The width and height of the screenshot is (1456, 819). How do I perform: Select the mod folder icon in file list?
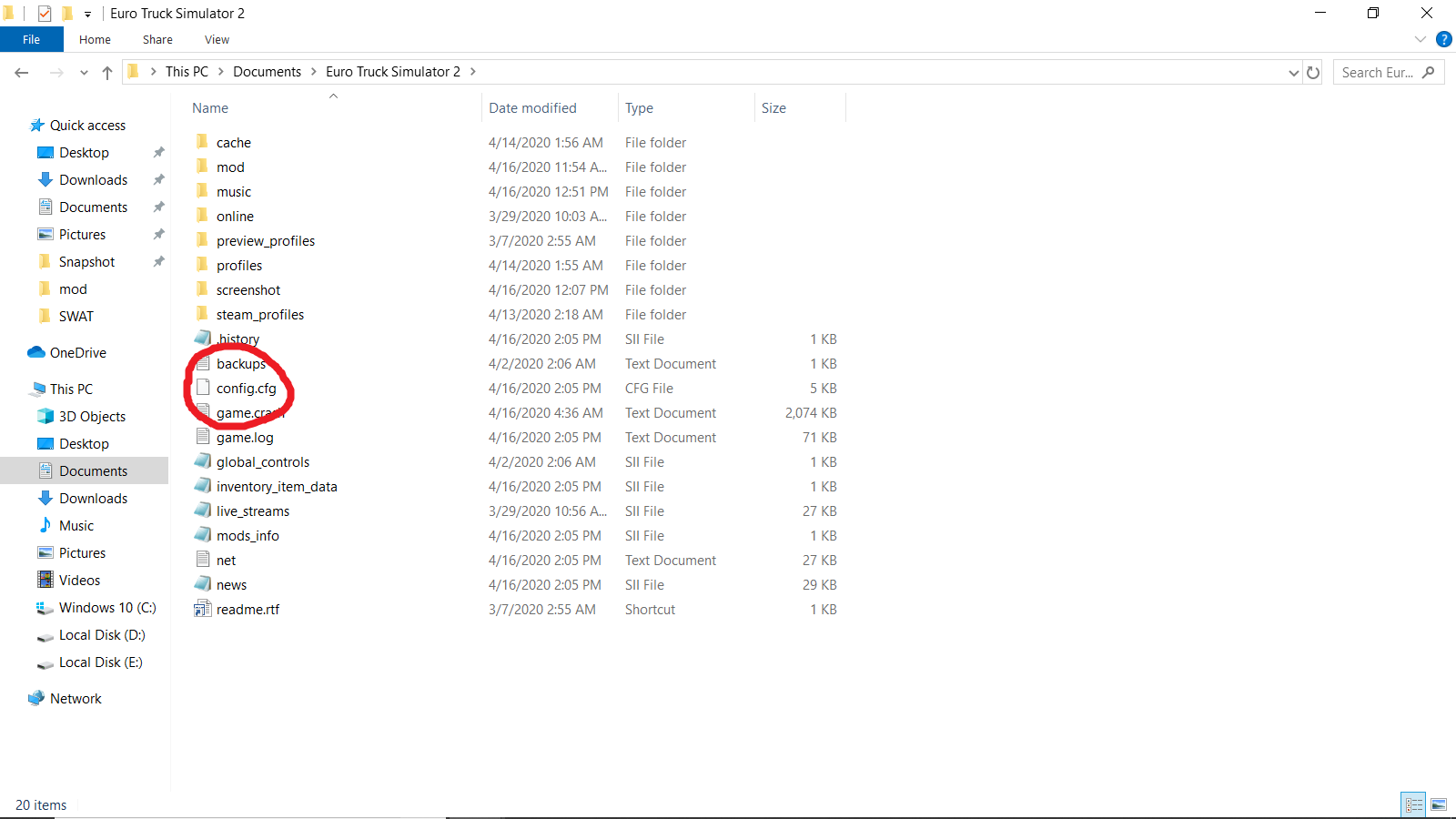(x=202, y=167)
